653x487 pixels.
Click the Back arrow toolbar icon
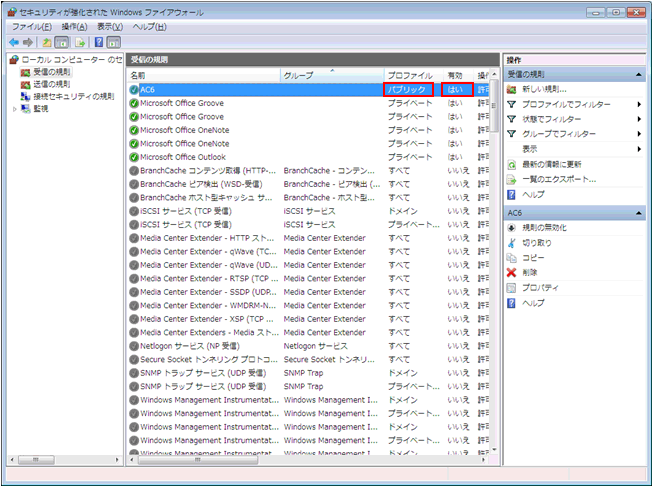(14, 42)
